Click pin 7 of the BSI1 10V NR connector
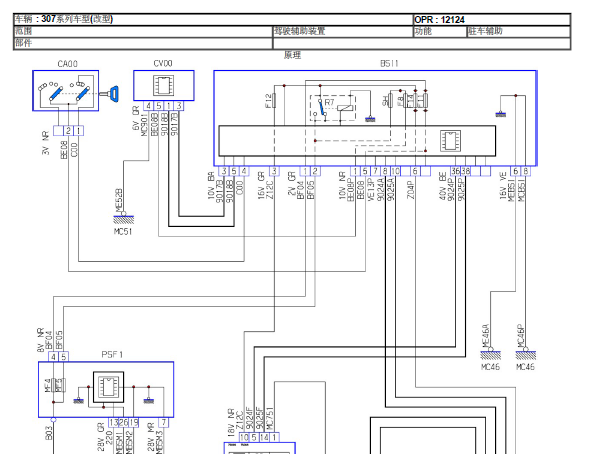The image size is (592, 454). (x=375, y=171)
